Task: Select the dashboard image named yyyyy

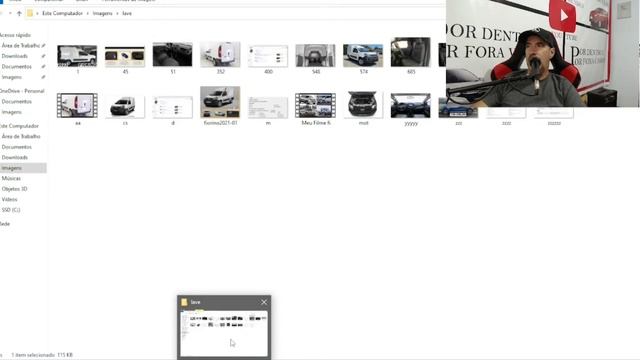Action: [411, 106]
